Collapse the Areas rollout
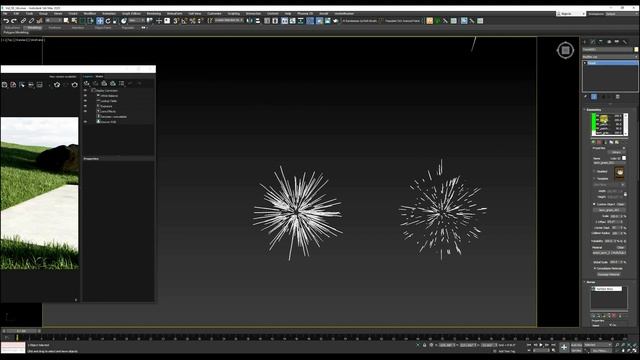The width and height of the screenshot is (640, 360). 591,282
